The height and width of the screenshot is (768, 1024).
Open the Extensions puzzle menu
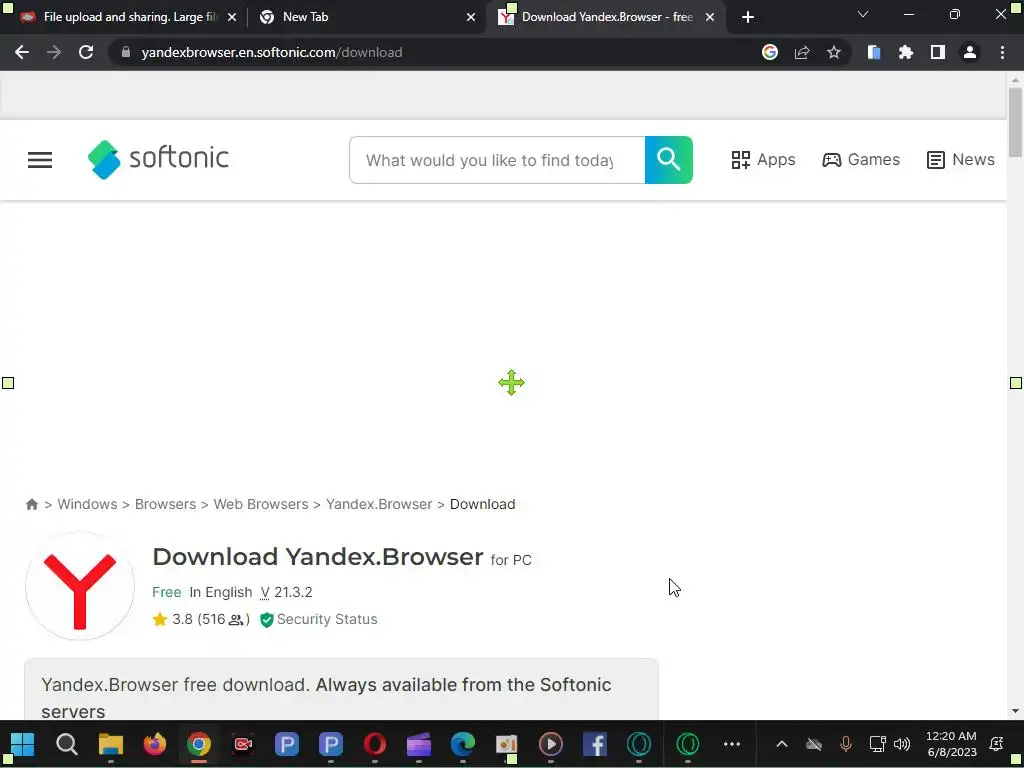[906, 52]
